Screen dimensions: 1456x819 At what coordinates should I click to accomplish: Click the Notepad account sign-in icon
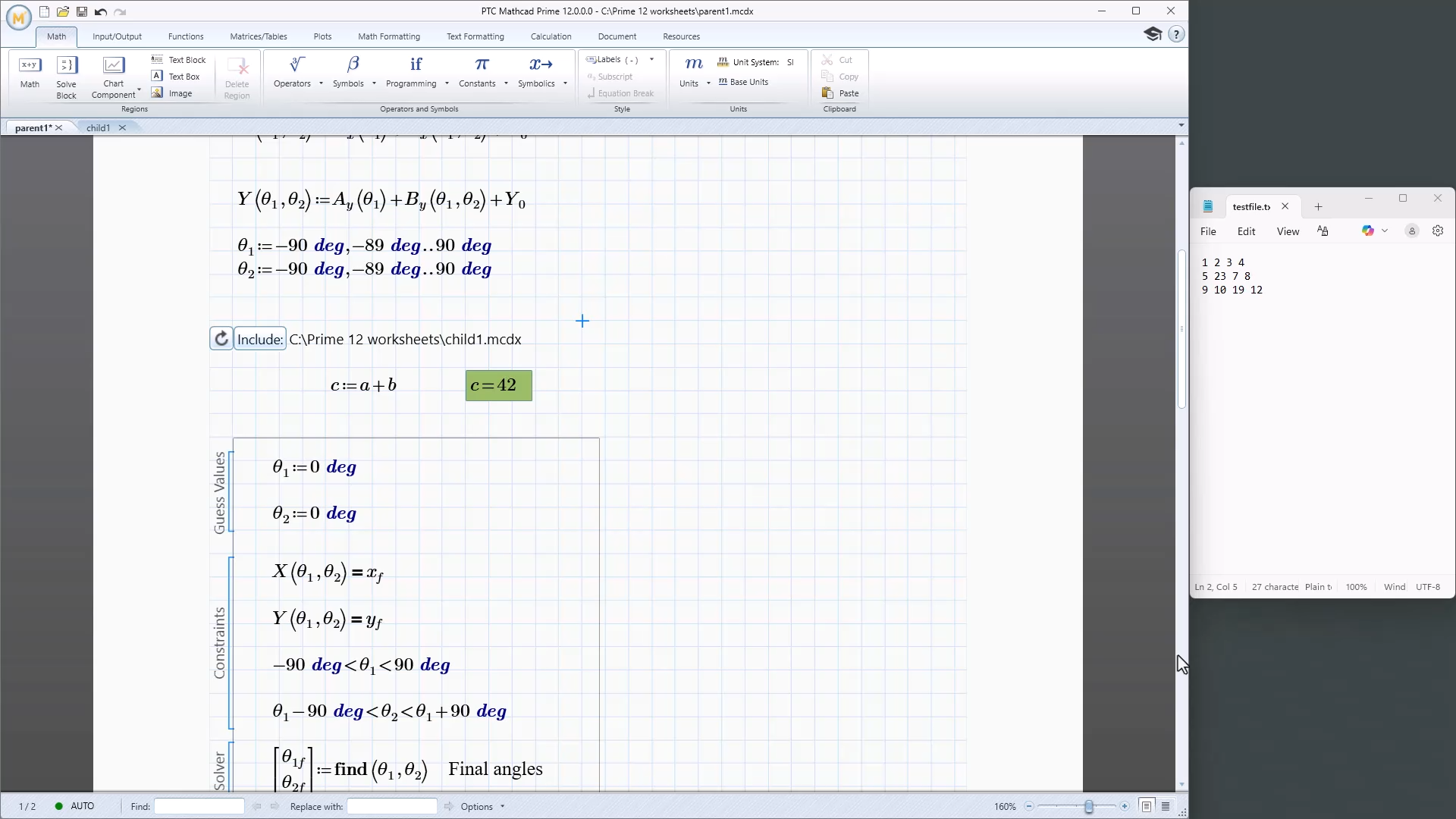[1412, 231]
